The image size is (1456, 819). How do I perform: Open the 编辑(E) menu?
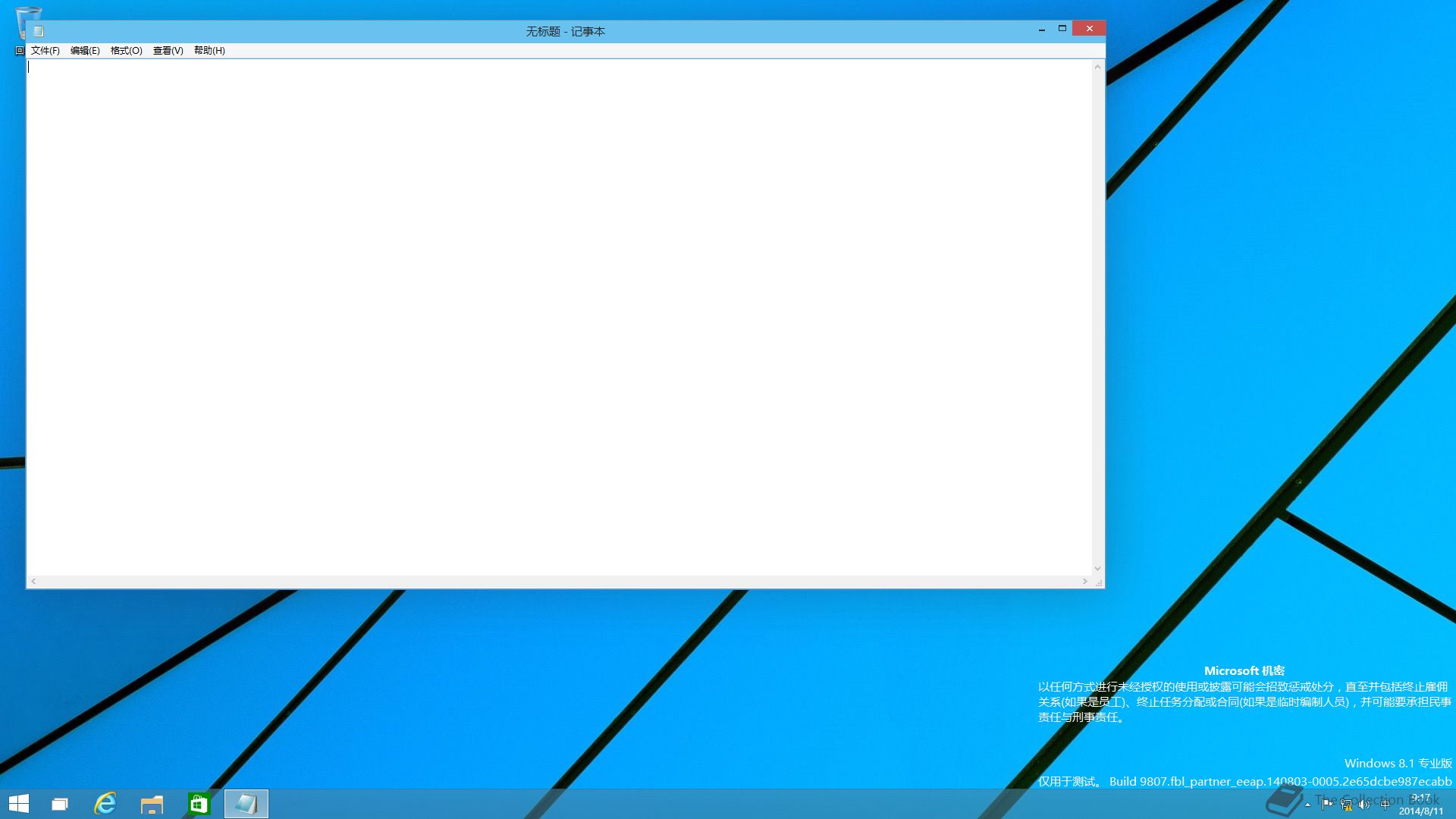(85, 51)
